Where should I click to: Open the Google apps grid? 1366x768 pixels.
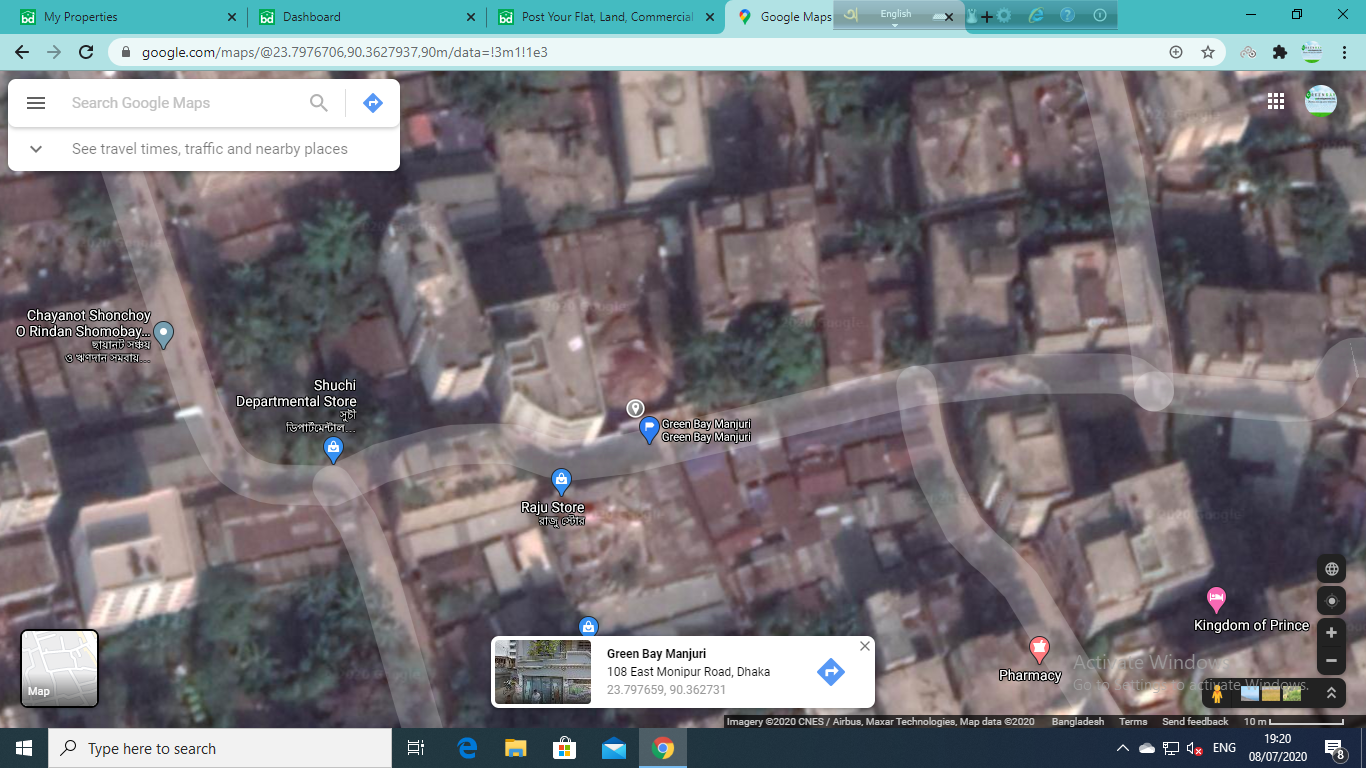tap(1276, 101)
